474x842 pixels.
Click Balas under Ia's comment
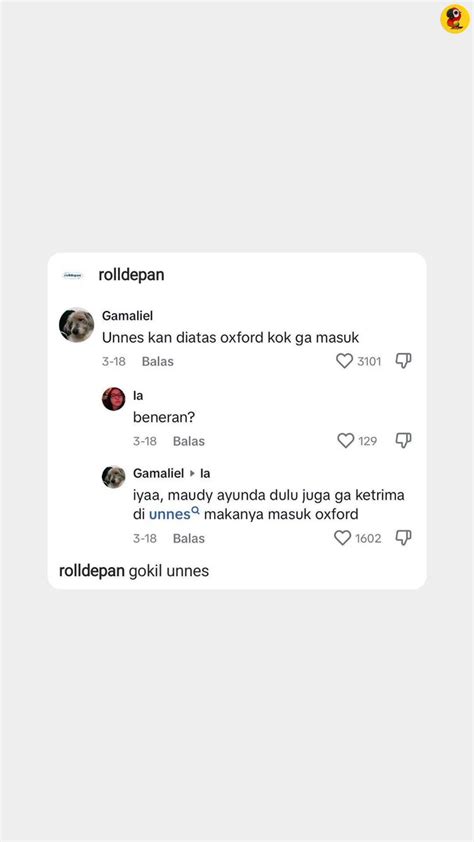point(188,441)
